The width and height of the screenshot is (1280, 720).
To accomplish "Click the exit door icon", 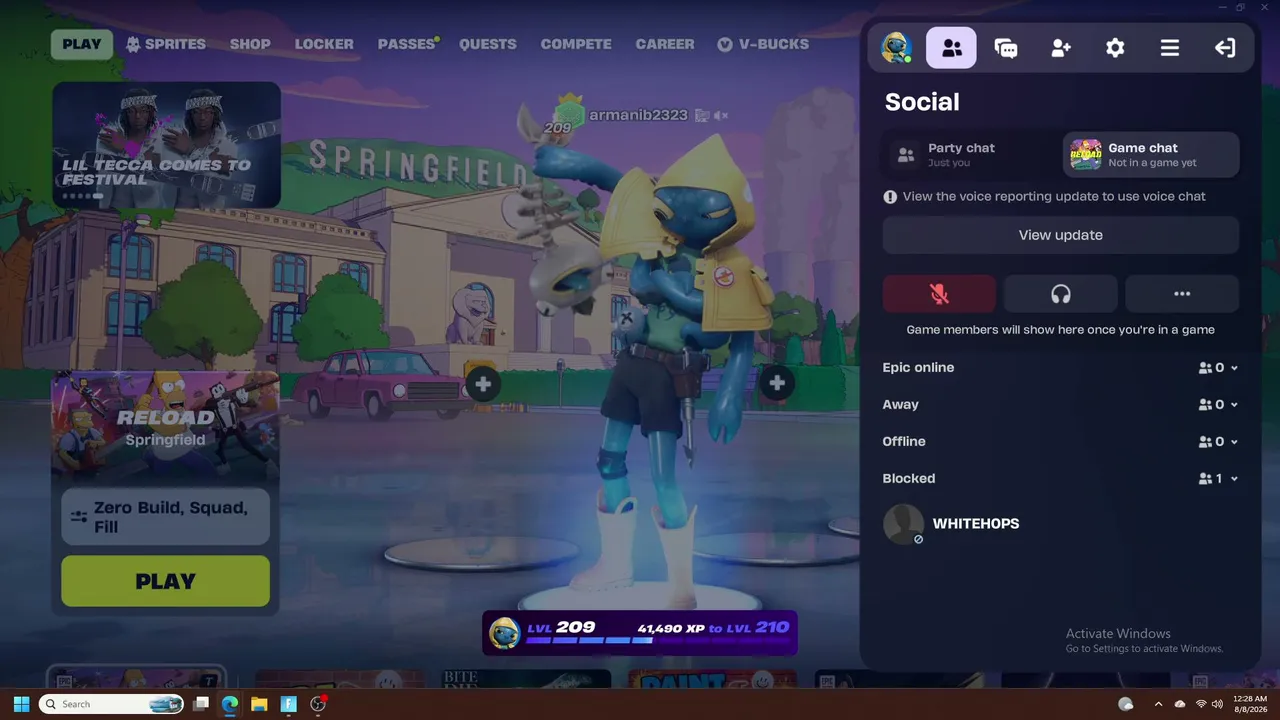I will (x=1225, y=47).
